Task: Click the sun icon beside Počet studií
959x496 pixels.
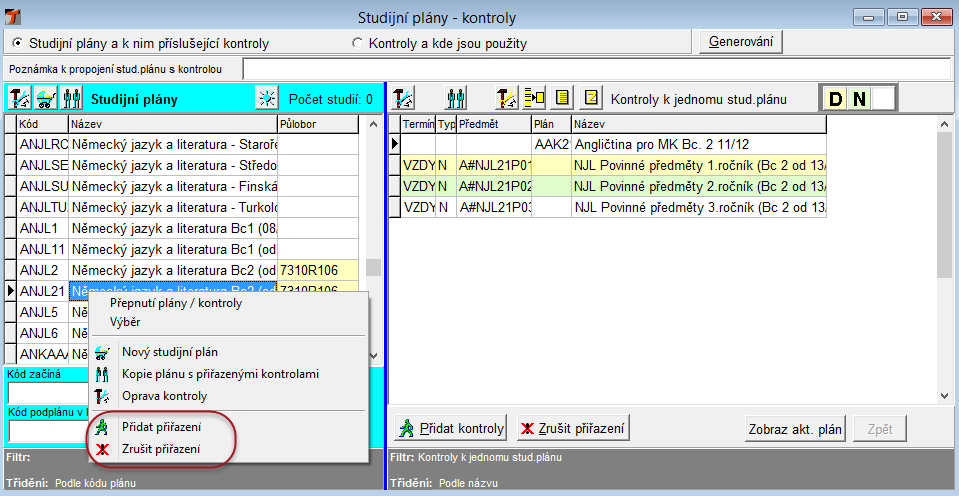Action: click(265, 98)
